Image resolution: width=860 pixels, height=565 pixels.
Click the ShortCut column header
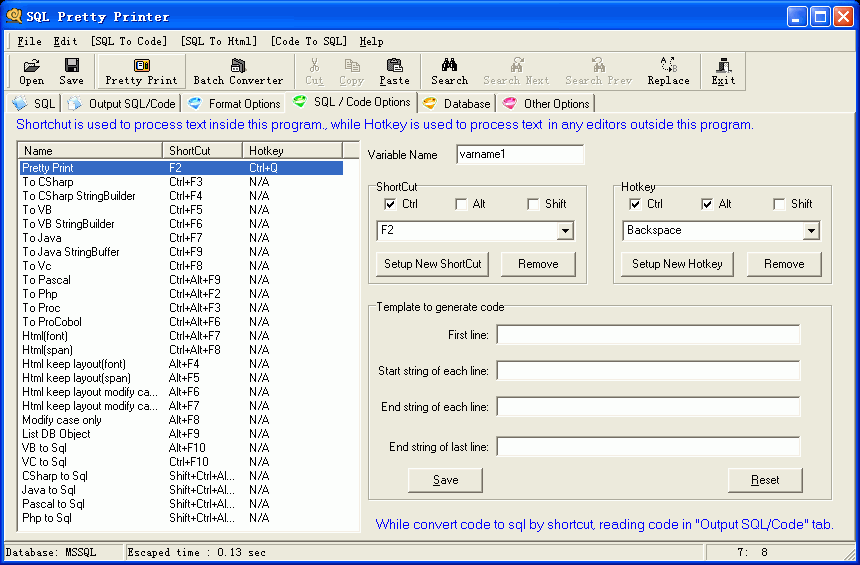tap(202, 150)
